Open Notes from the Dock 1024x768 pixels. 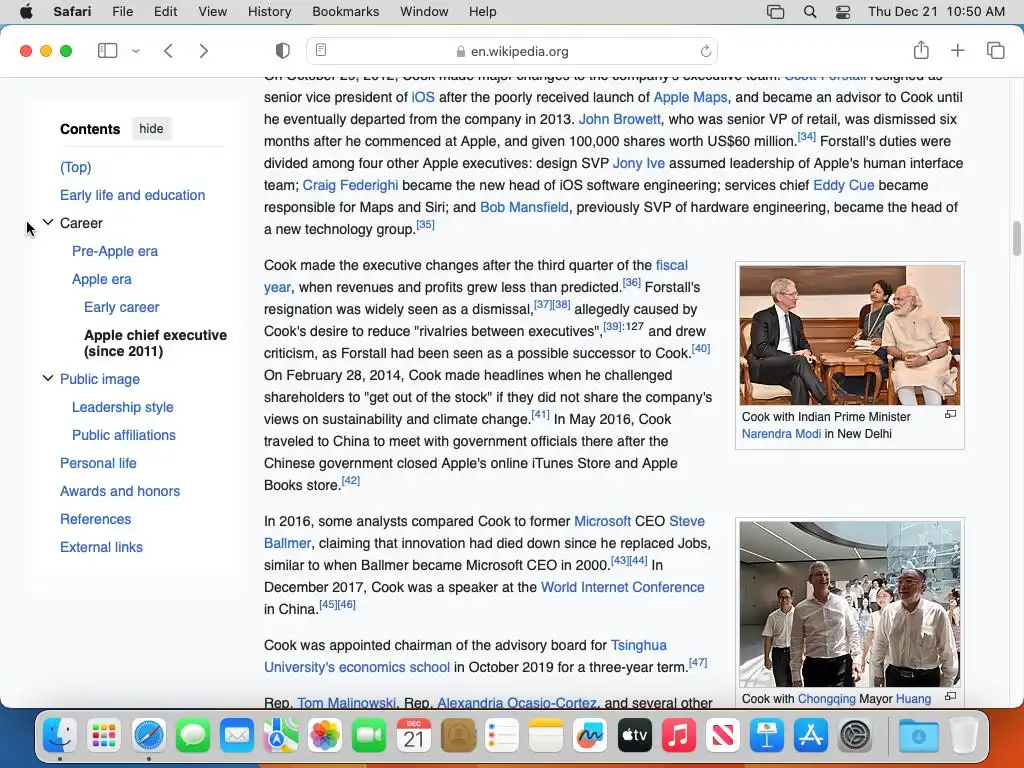coord(546,736)
